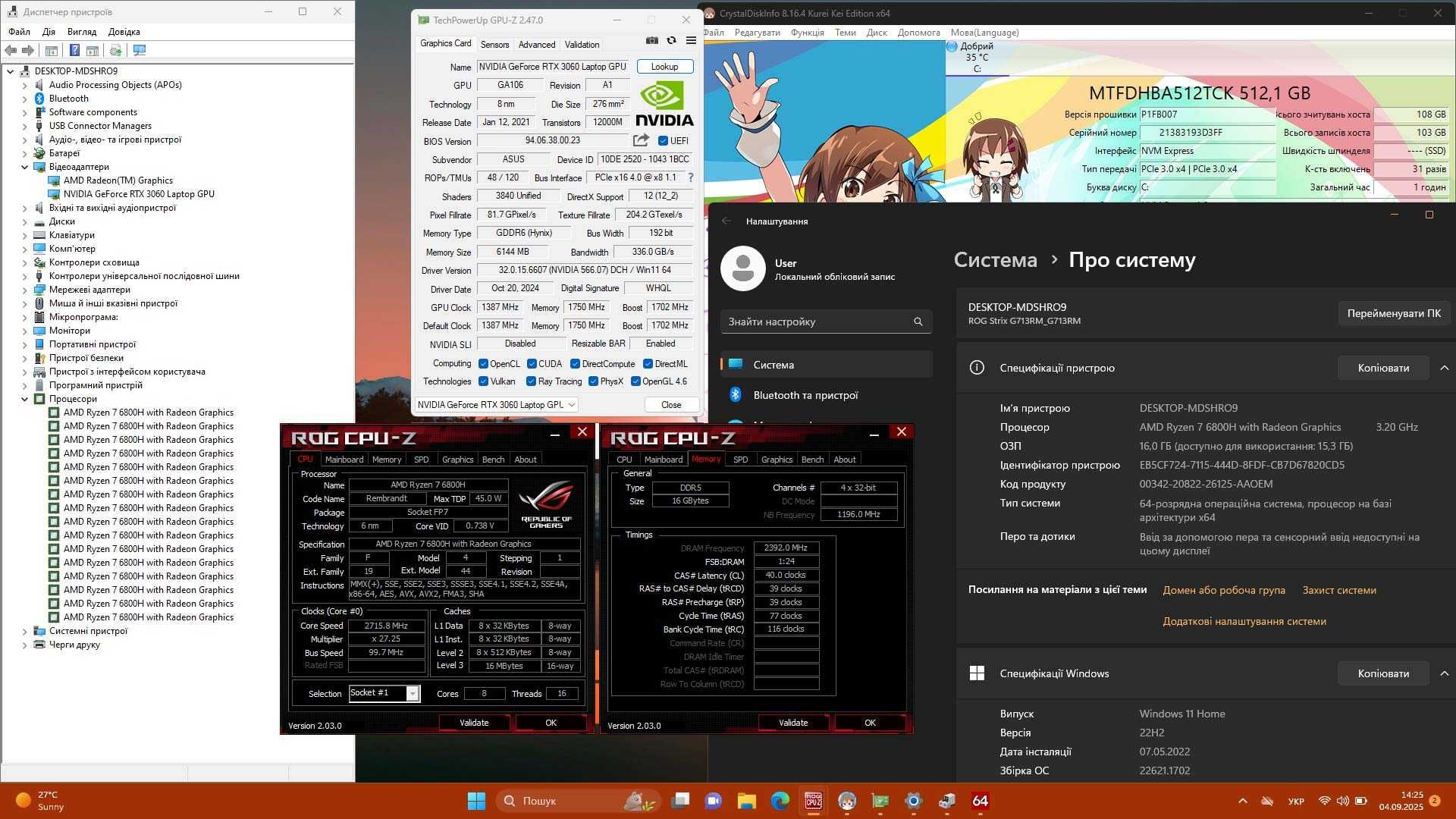Click the red 64 taskbar icon
Image resolution: width=1456 pixels, height=819 pixels.
coord(981,801)
